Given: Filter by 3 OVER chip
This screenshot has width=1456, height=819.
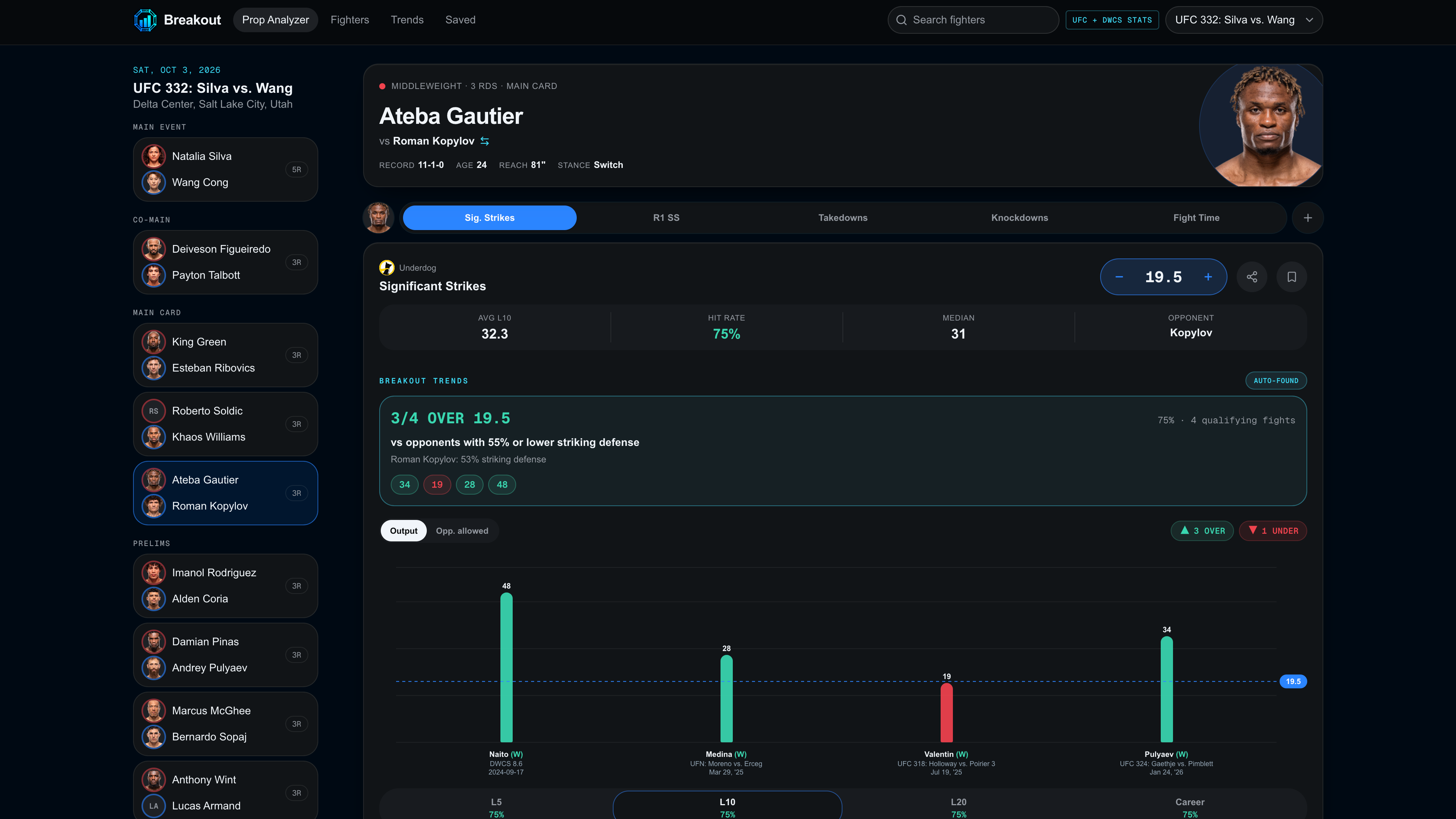Looking at the screenshot, I should pos(1202,531).
